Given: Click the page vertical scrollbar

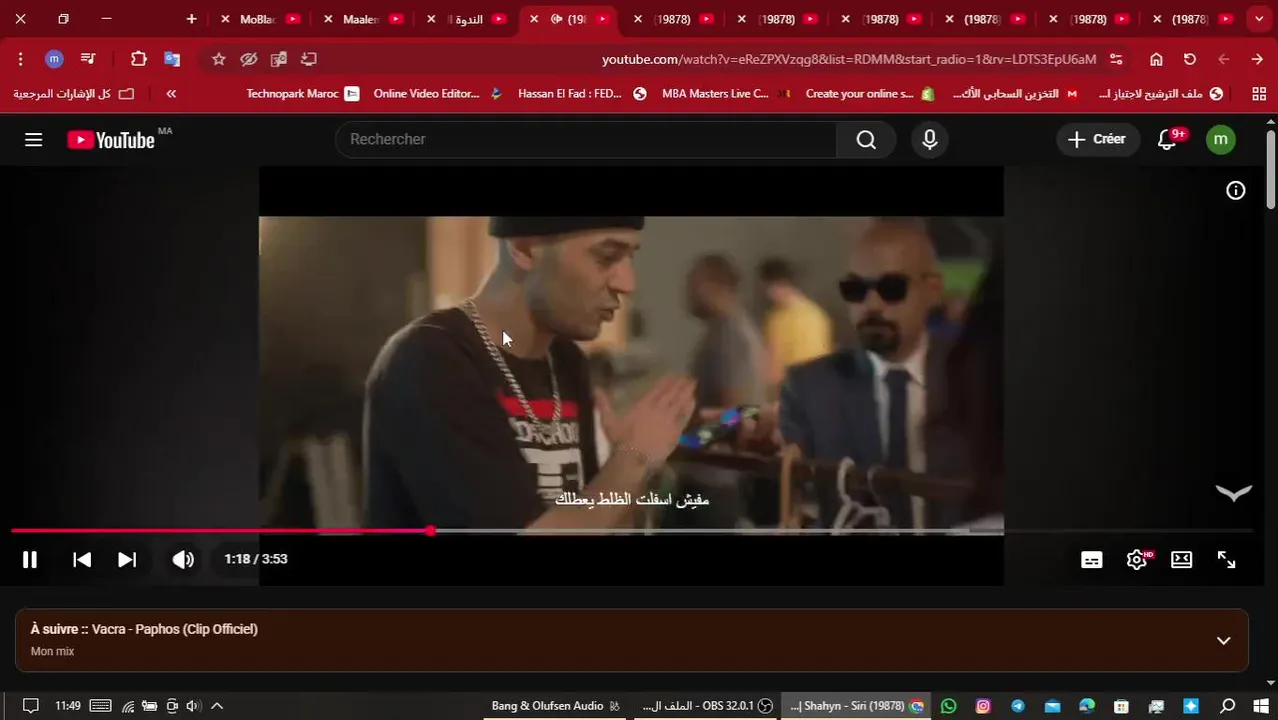Looking at the screenshot, I should pos(1271,168).
